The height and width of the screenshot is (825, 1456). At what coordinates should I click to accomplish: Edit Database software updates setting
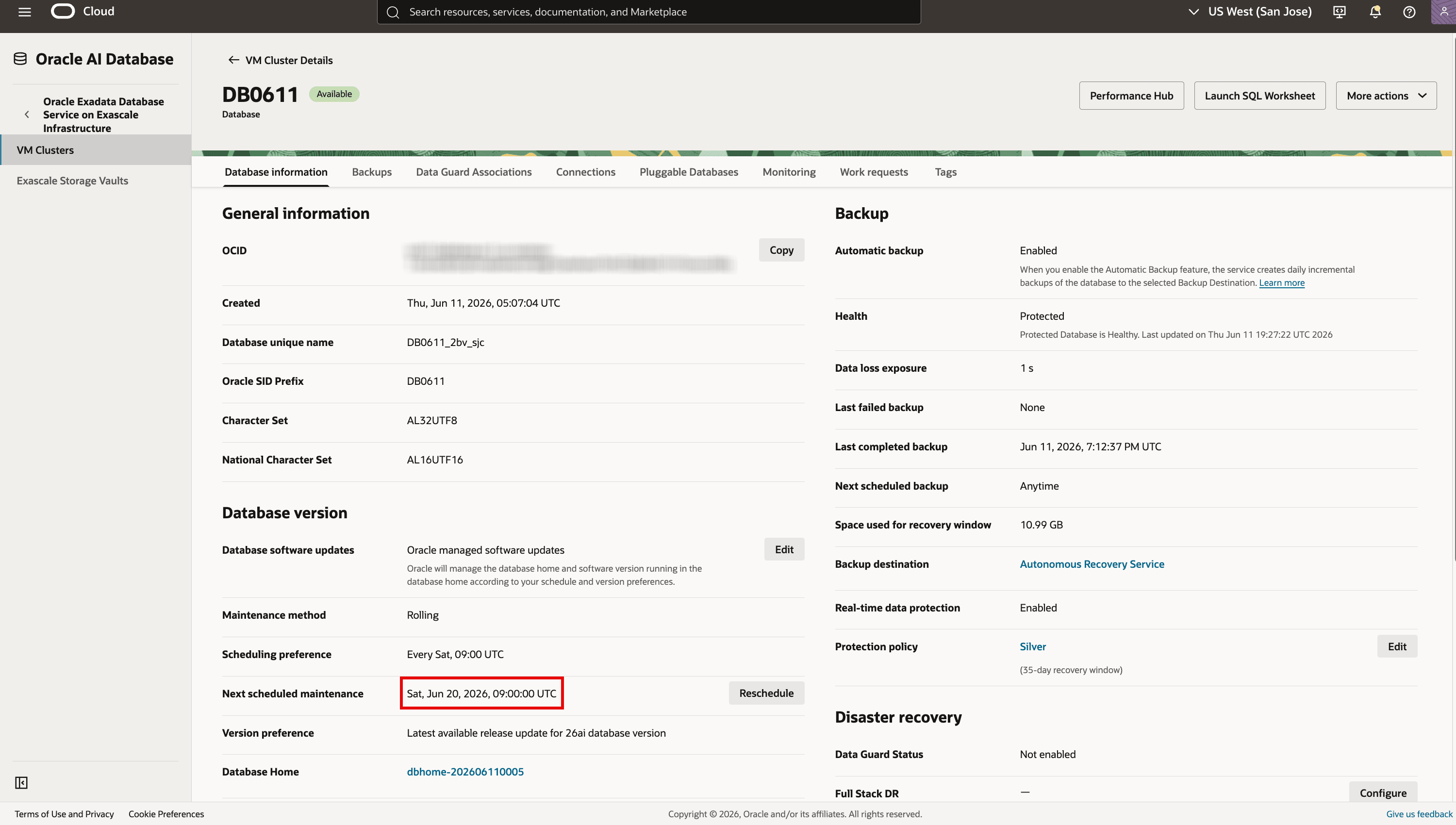click(x=784, y=549)
